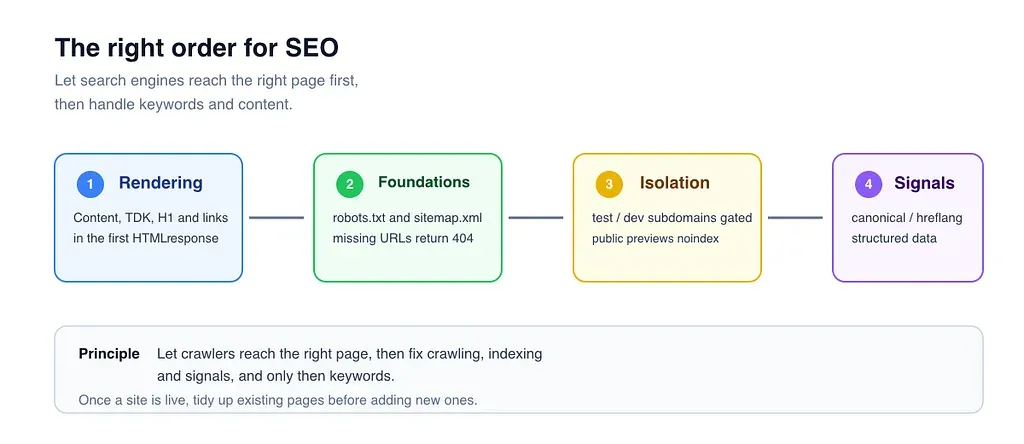Click the connector line between Isolation and Signals
Image resolution: width=1024 pixels, height=444 pixels.
click(795, 217)
